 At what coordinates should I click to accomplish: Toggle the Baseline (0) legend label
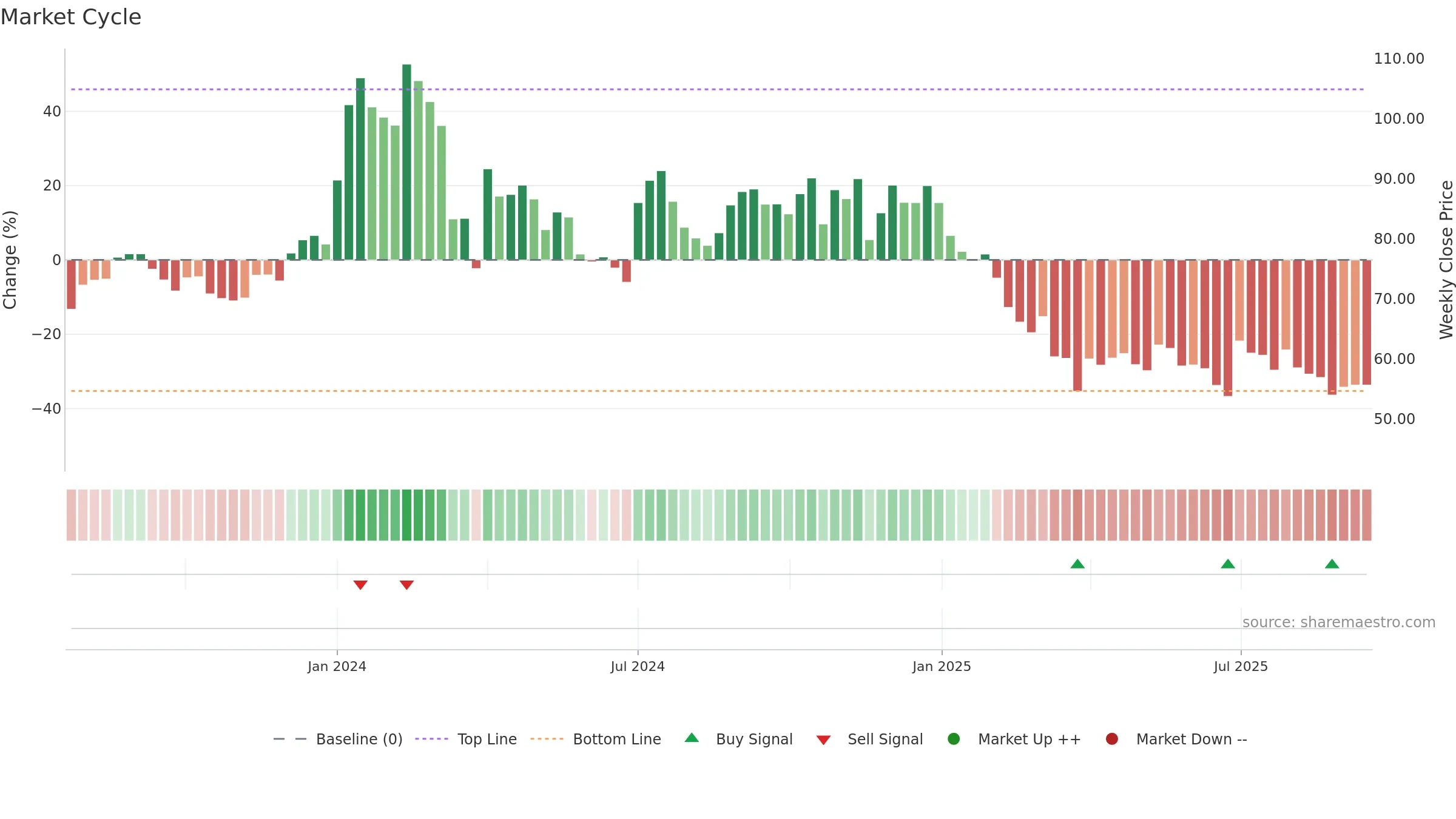tap(359, 740)
